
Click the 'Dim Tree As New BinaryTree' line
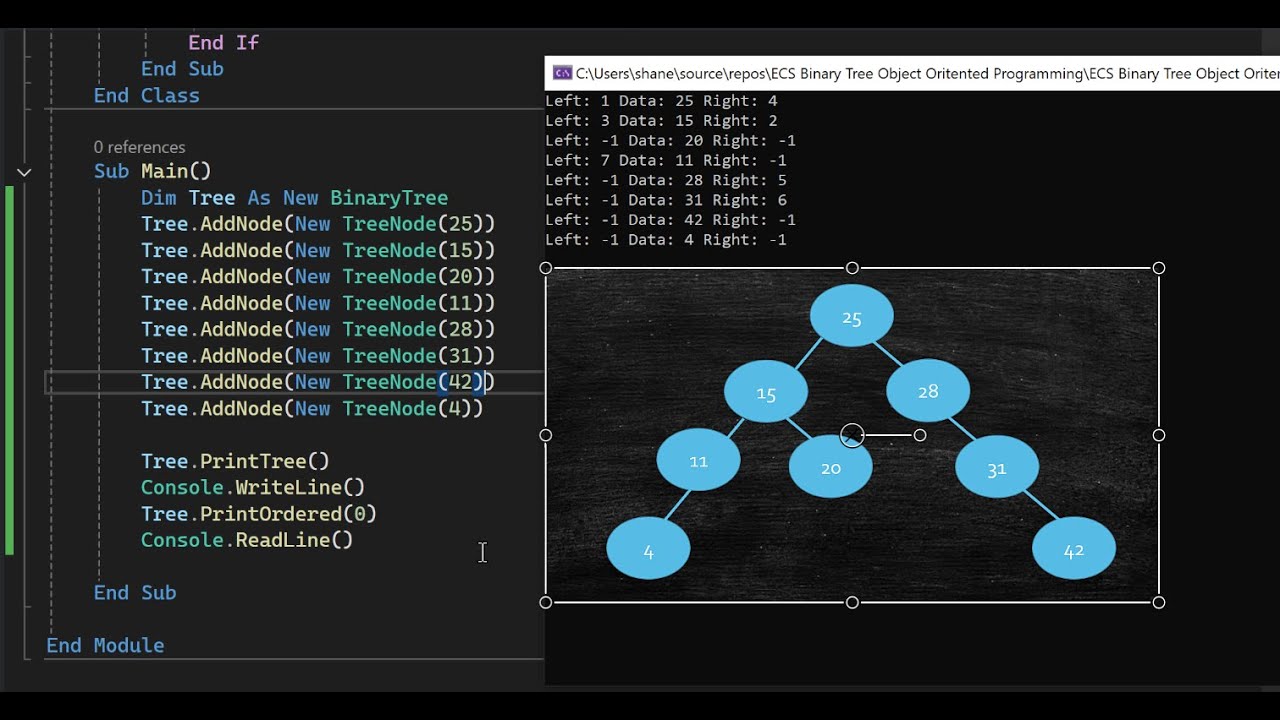coord(294,198)
